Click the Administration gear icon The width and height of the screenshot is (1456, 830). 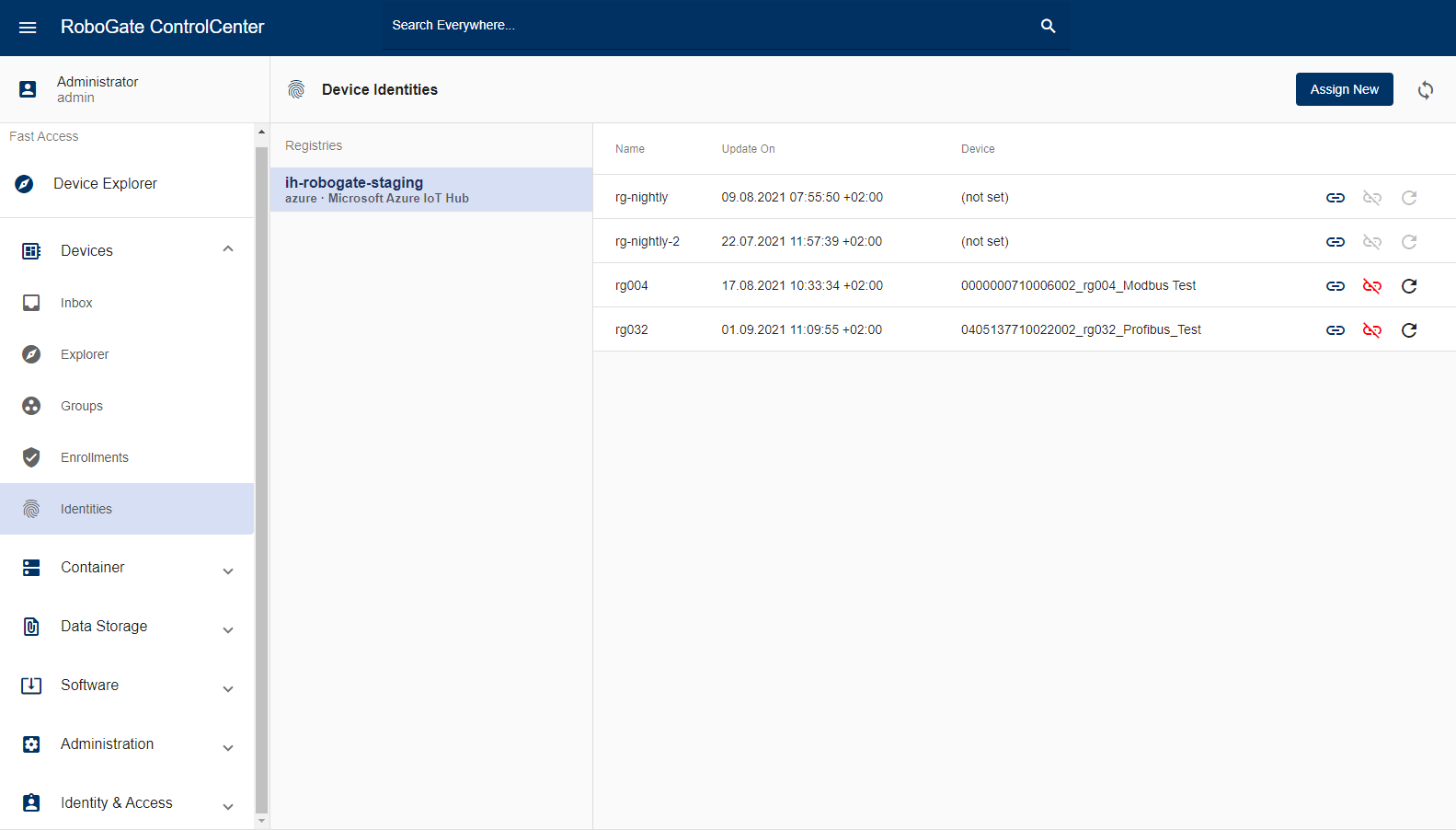(31, 744)
